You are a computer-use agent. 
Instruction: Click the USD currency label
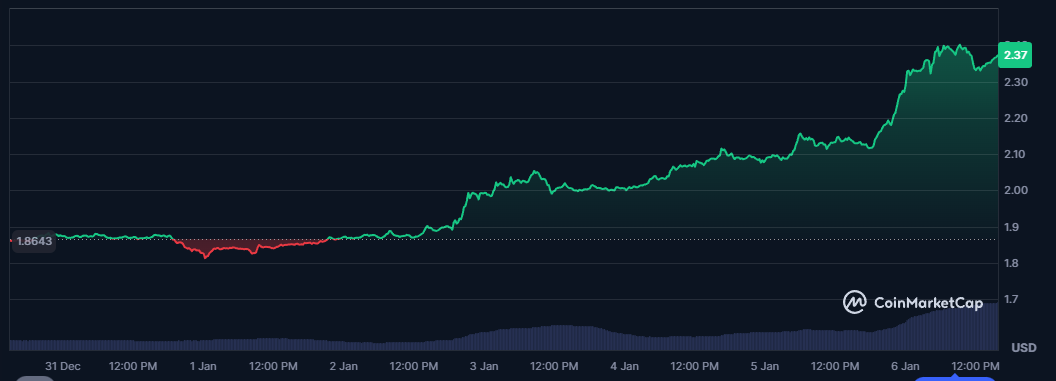tap(1024, 348)
